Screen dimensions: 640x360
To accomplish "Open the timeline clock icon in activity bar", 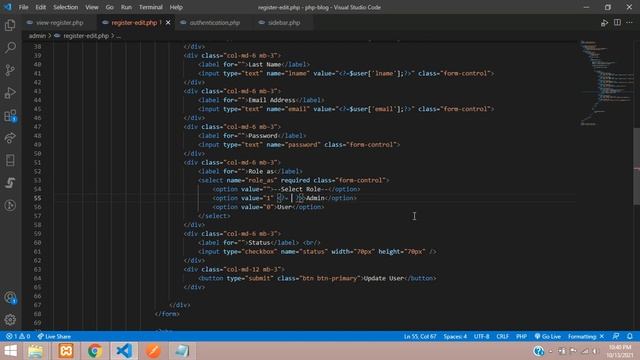I will (x=10, y=205).
